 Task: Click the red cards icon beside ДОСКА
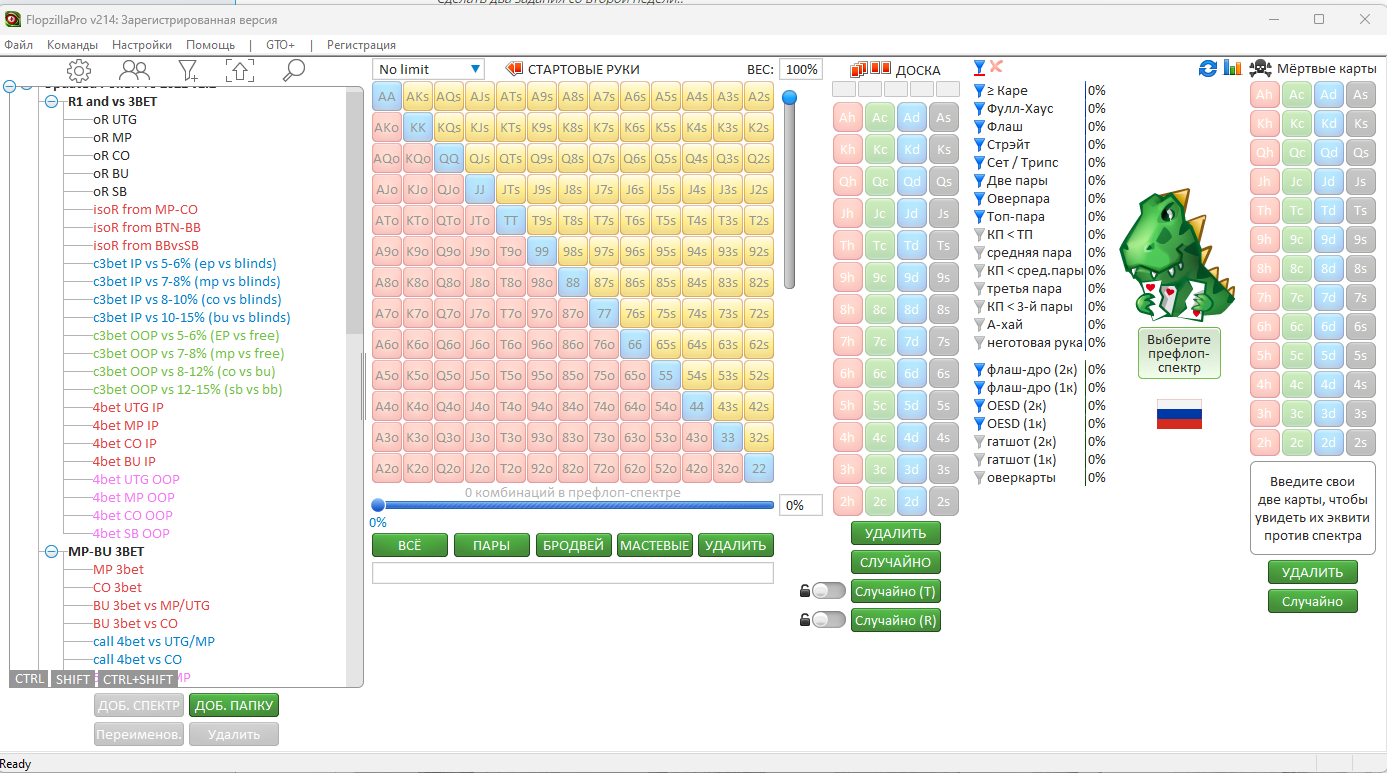870,69
